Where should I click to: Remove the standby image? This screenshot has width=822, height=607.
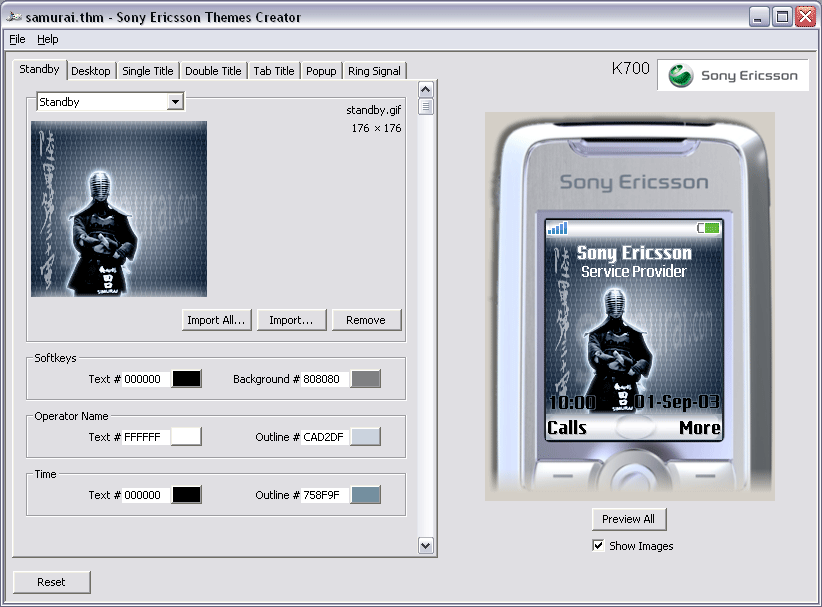click(x=365, y=320)
